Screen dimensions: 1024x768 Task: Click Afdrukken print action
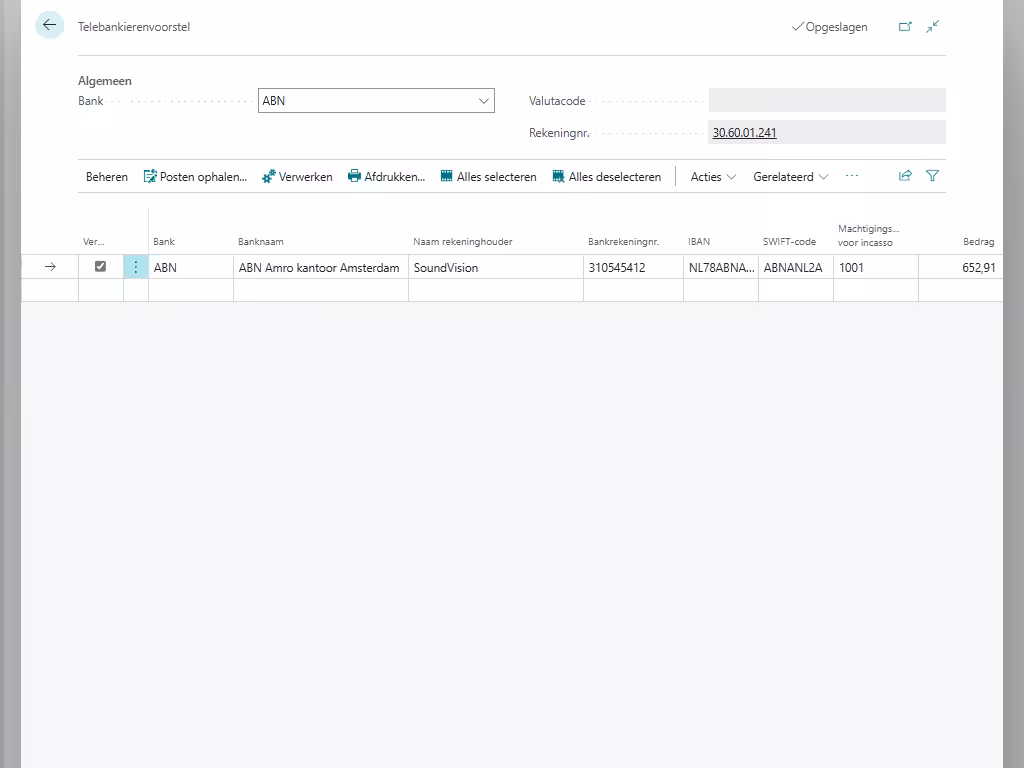pyautogui.click(x=386, y=177)
